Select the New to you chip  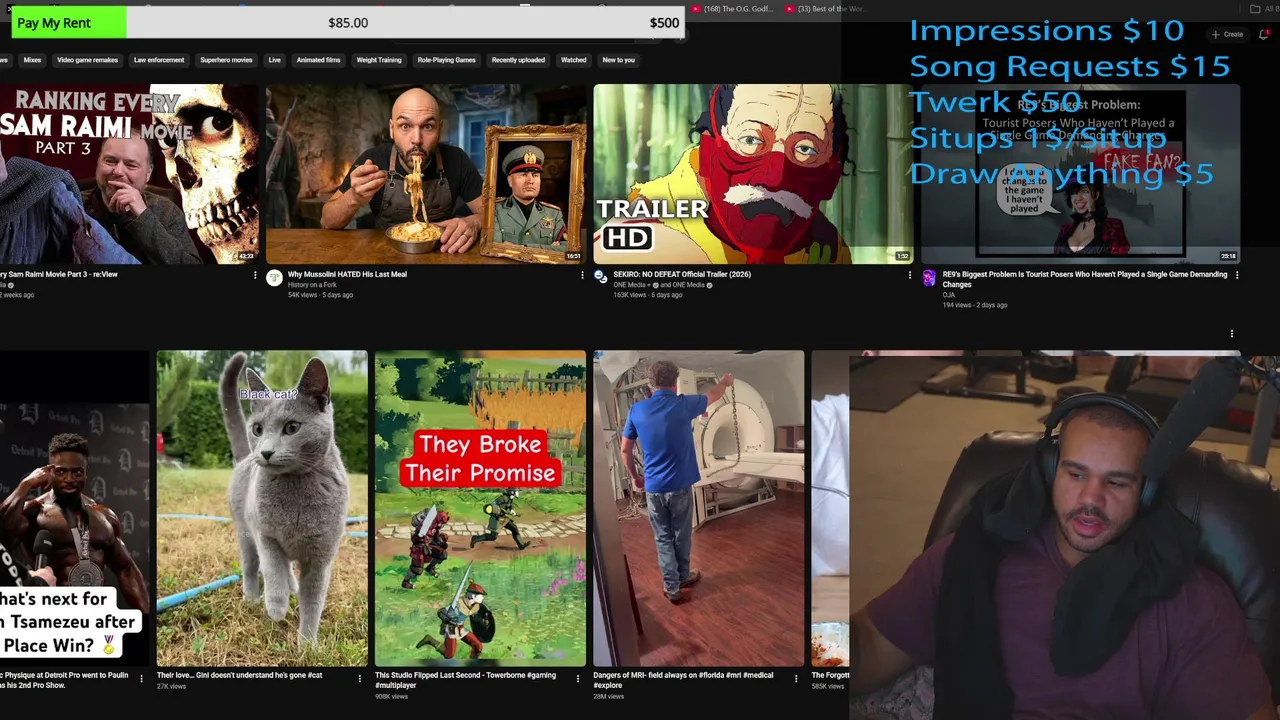(x=618, y=60)
